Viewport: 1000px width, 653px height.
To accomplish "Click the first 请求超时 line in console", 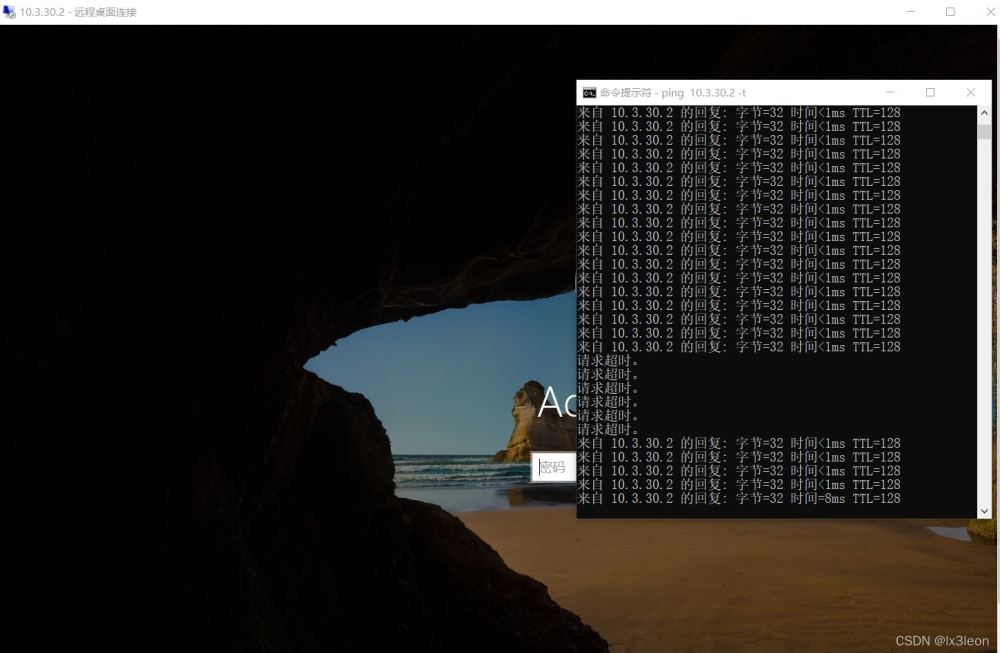I will (x=608, y=361).
